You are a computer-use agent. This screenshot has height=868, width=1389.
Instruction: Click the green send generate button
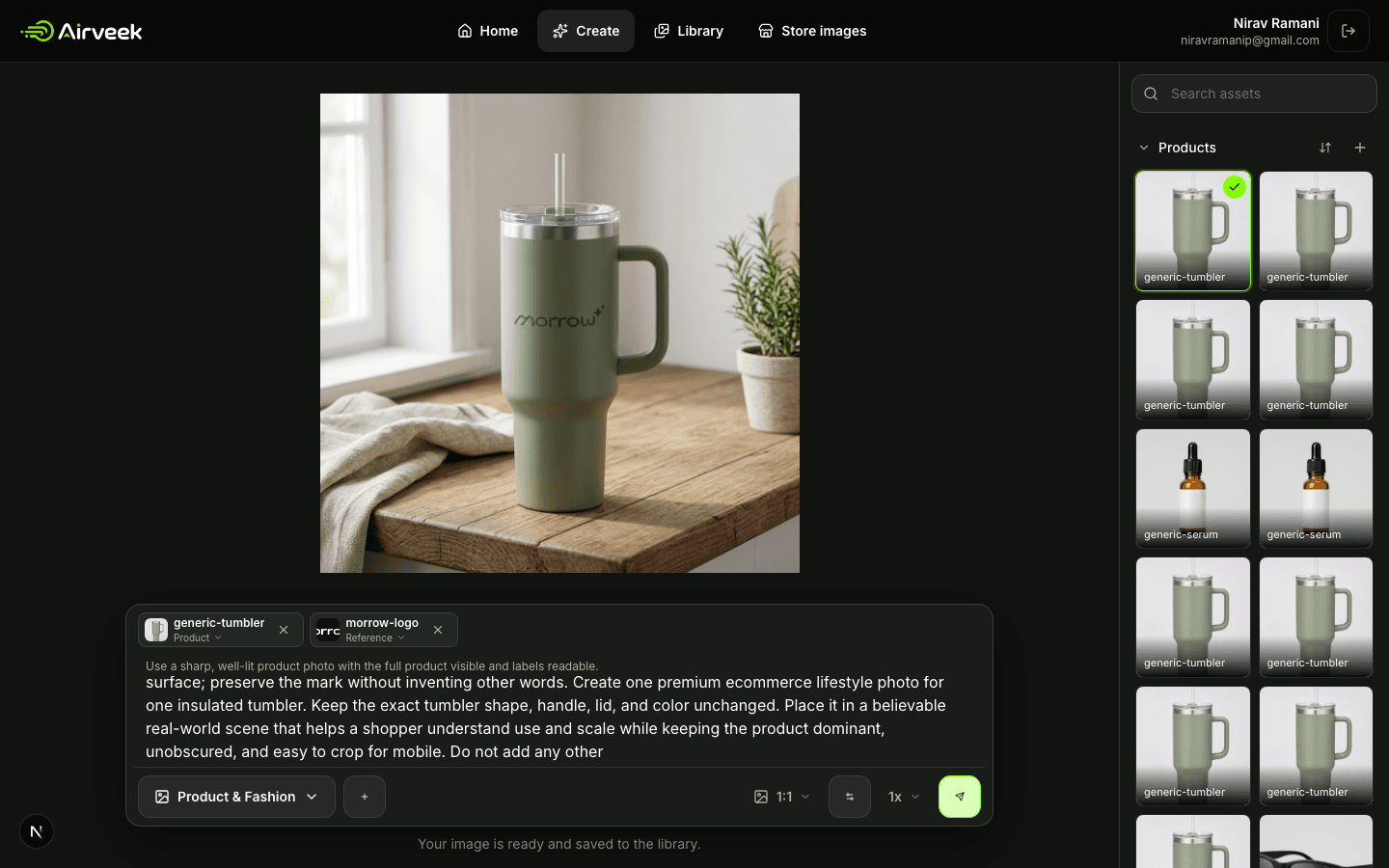point(960,797)
